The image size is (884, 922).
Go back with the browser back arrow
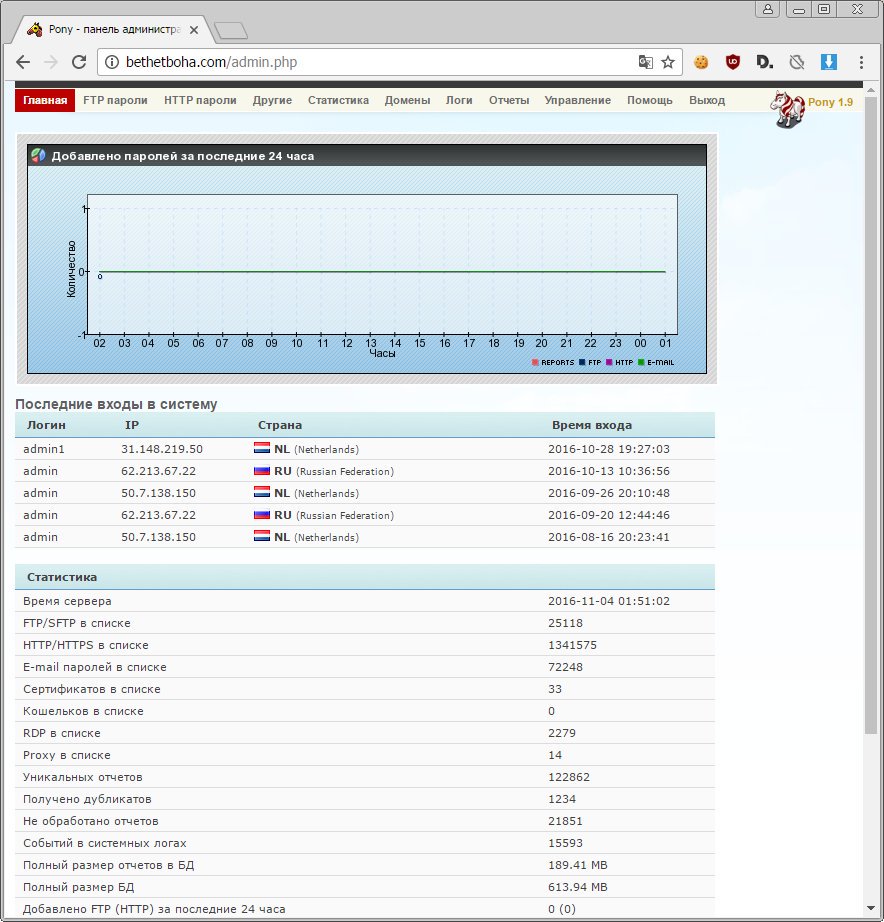point(22,62)
